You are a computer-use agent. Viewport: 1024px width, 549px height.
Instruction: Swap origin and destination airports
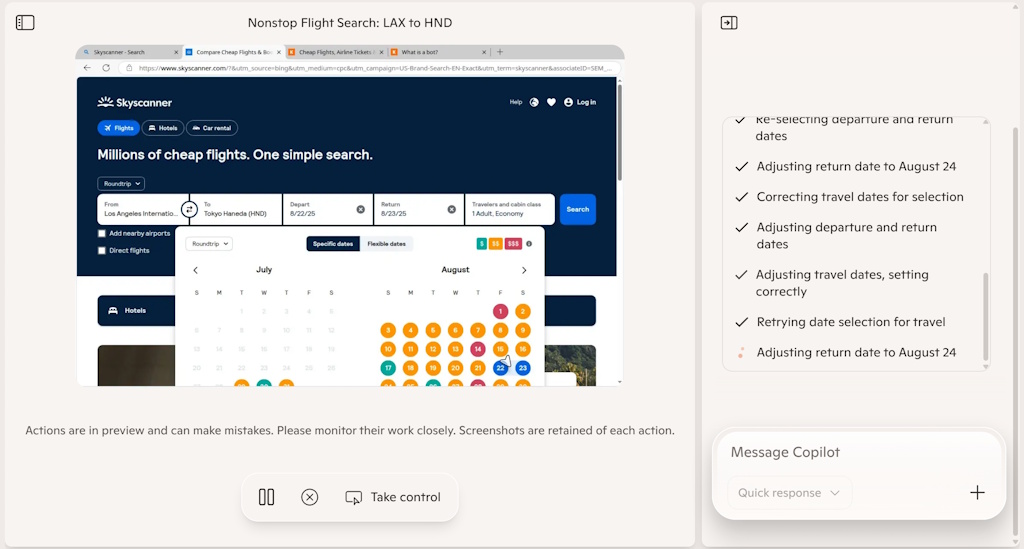point(189,210)
